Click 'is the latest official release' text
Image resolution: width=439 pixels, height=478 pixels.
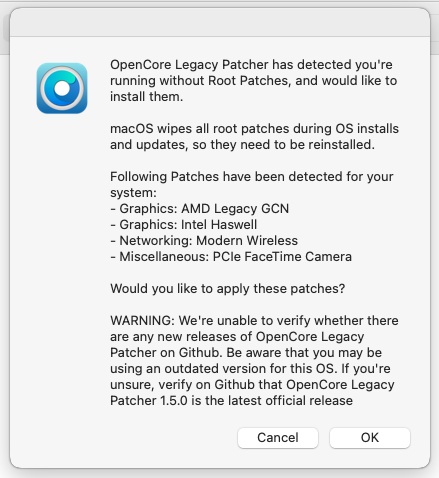pyautogui.click(x=272, y=400)
